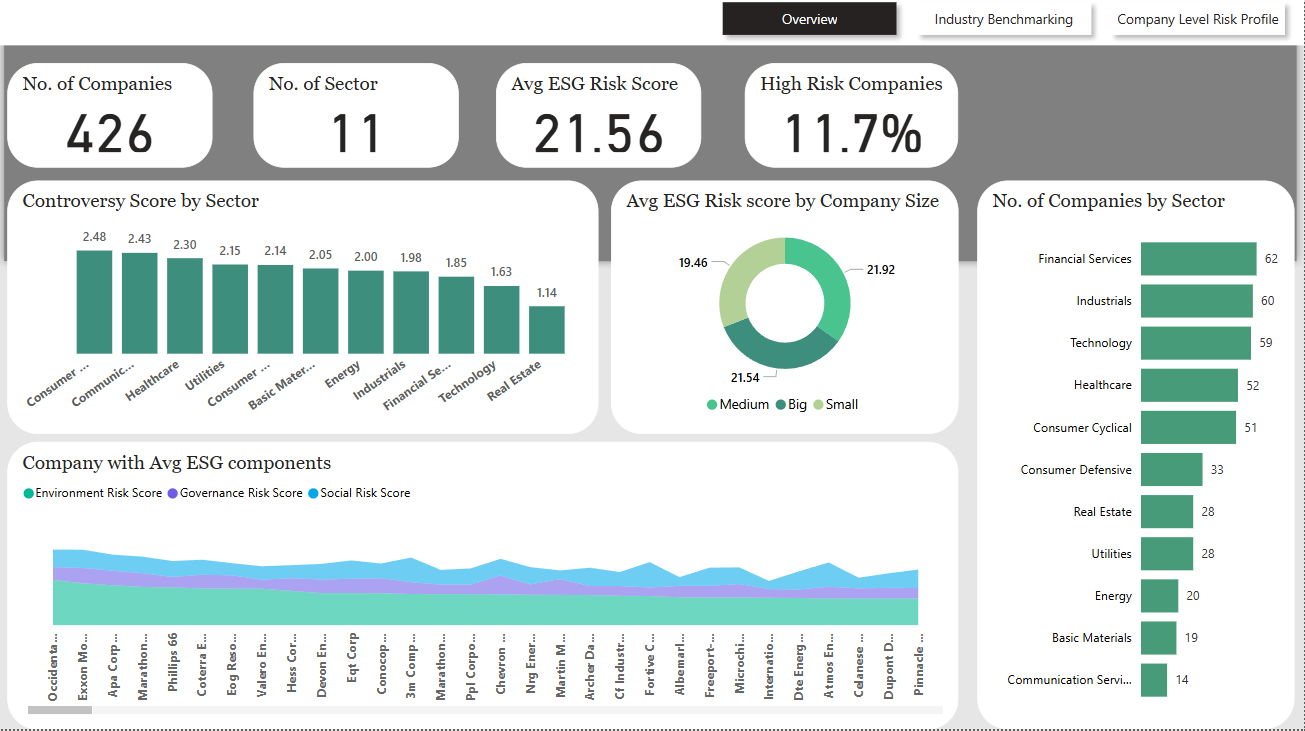Click the Healthcare controversy score column
The height and width of the screenshot is (731, 1305).
185,306
